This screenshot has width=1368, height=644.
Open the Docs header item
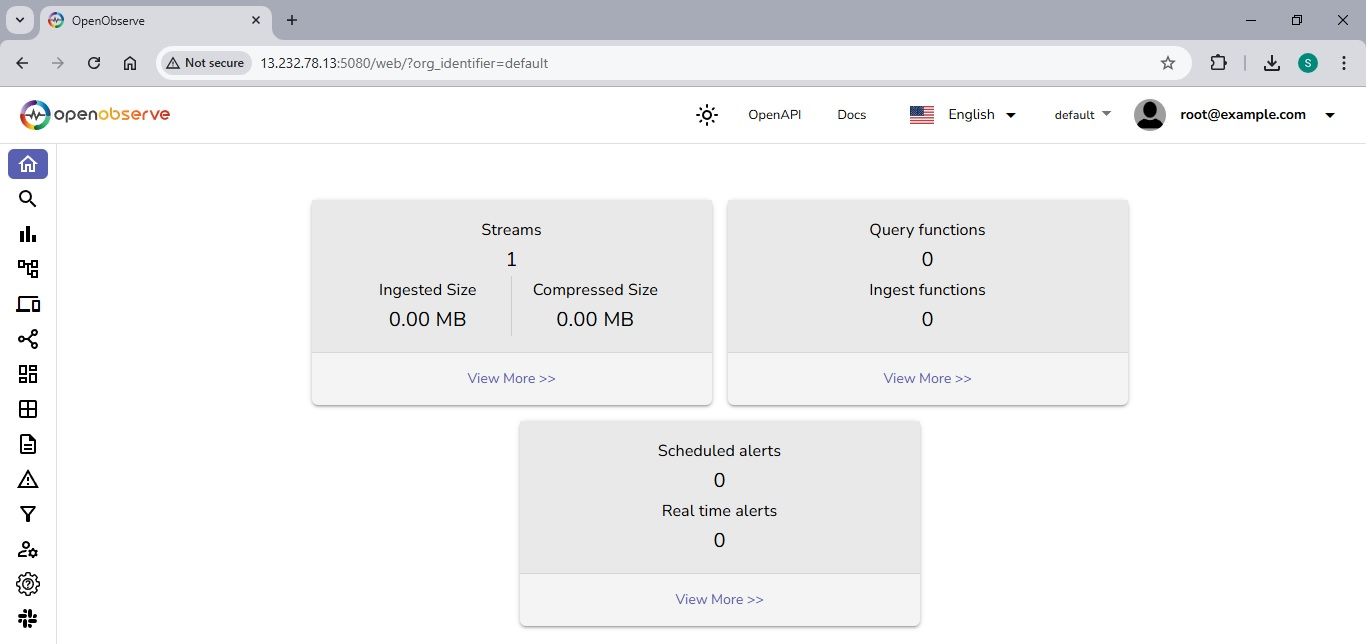[851, 115]
